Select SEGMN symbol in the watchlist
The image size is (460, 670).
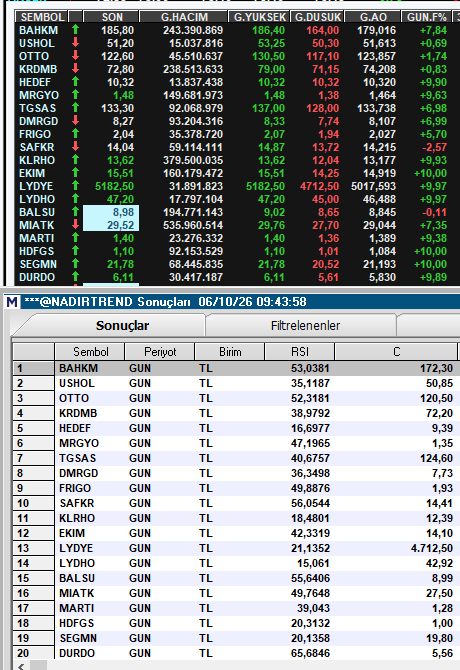pos(38,264)
